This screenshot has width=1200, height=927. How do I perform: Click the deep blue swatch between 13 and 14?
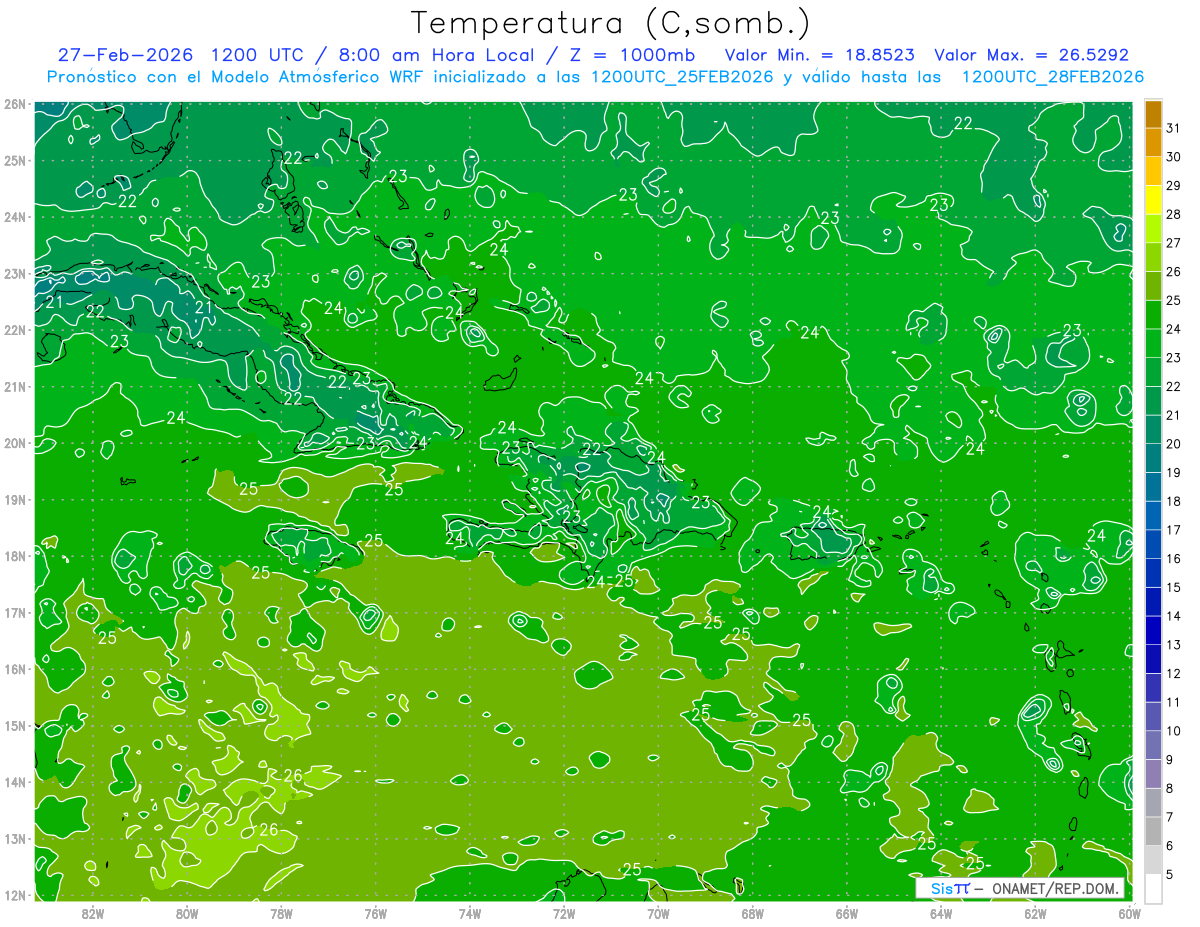1153,630
